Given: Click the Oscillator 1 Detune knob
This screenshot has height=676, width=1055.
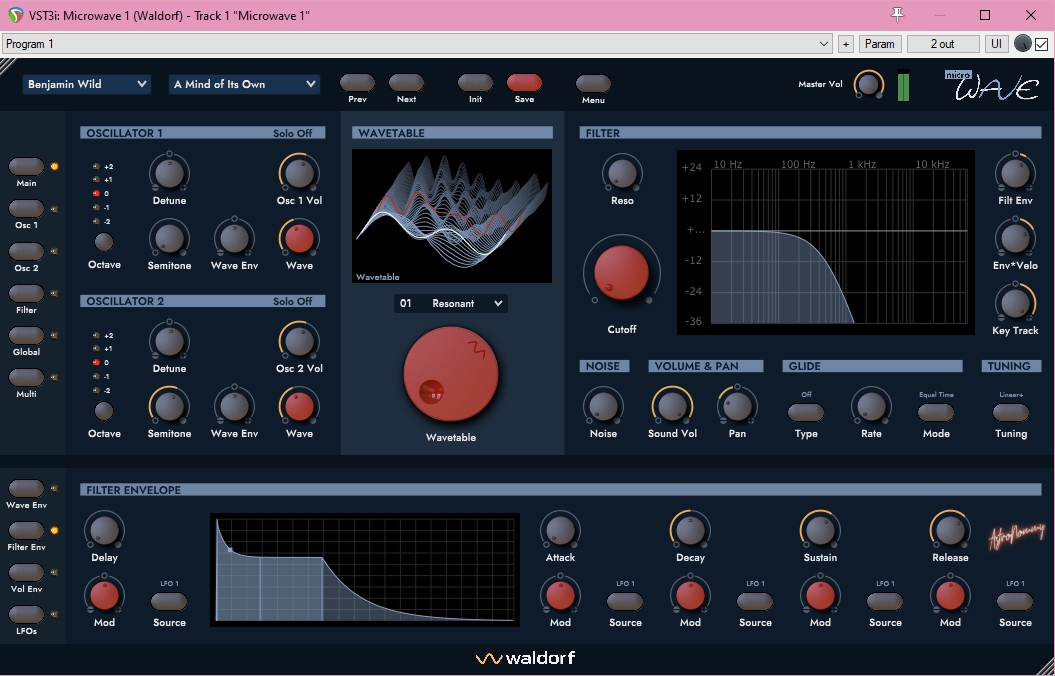Looking at the screenshot, I should 169,173.
